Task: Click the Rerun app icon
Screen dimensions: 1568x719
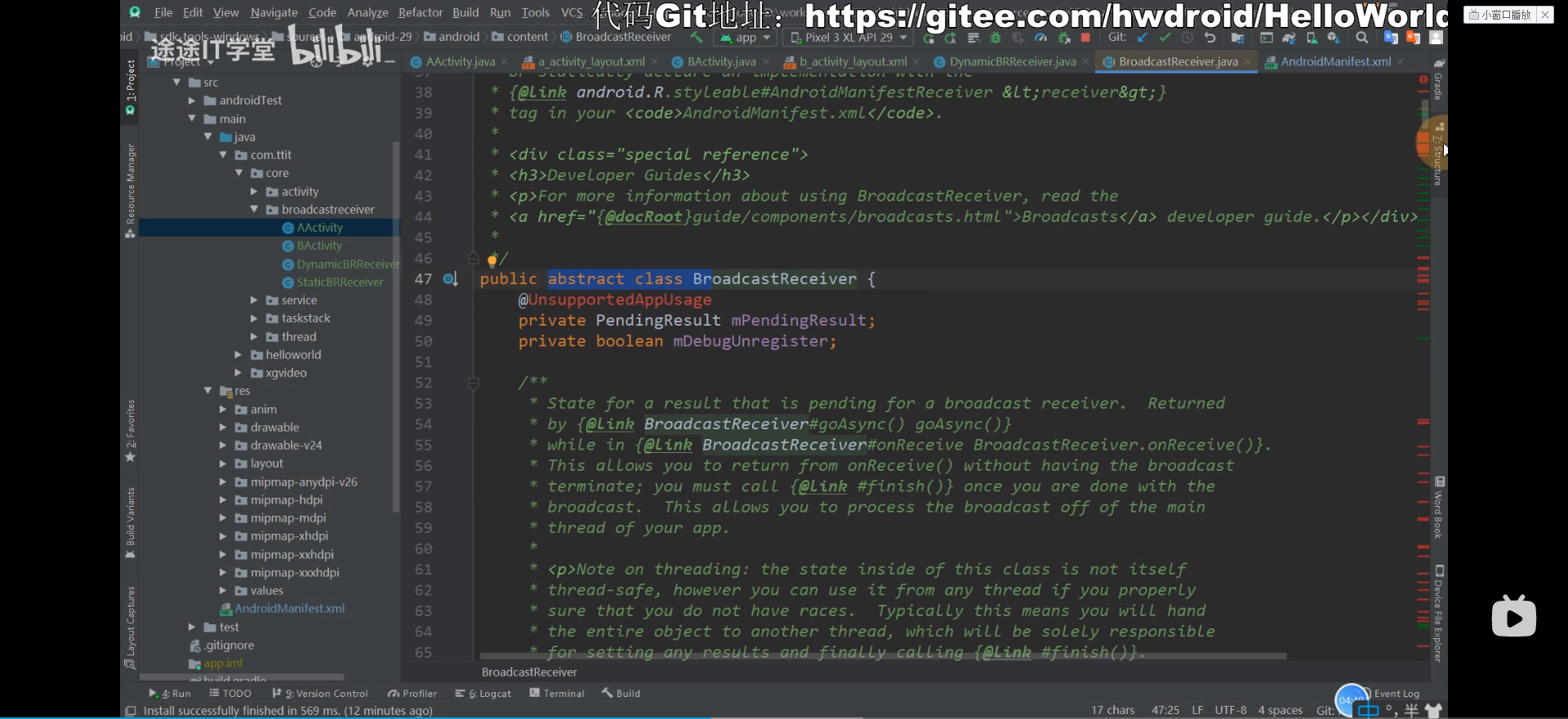Action: (x=929, y=38)
